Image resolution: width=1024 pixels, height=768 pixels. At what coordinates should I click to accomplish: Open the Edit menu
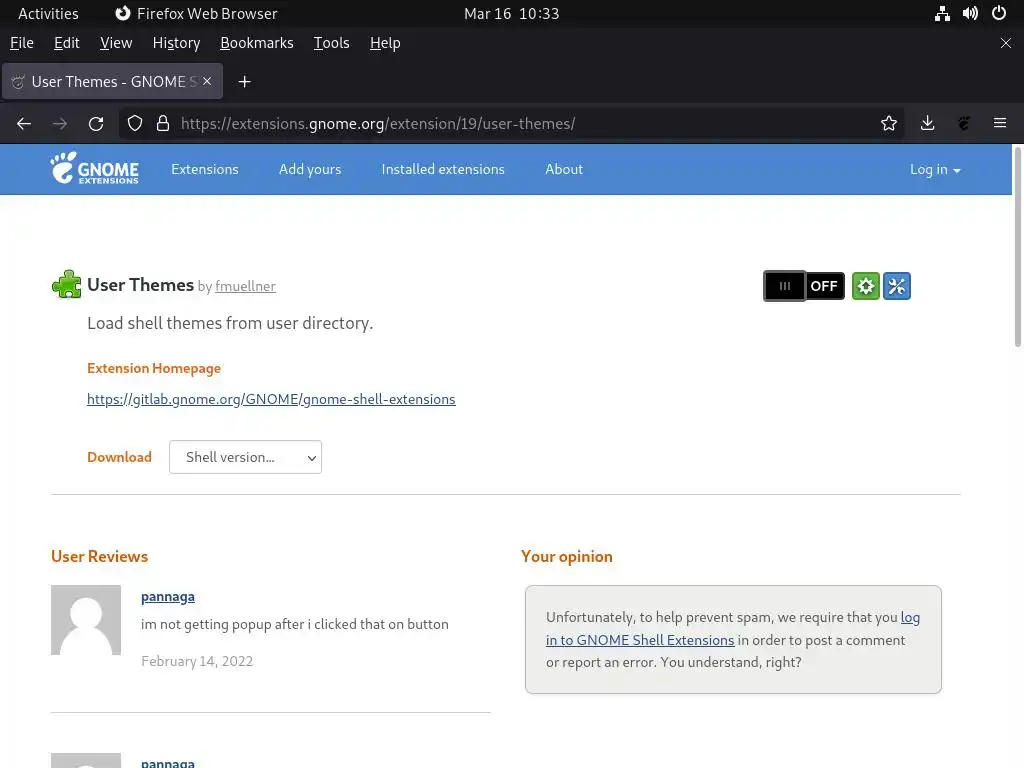[x=67, y=43]
